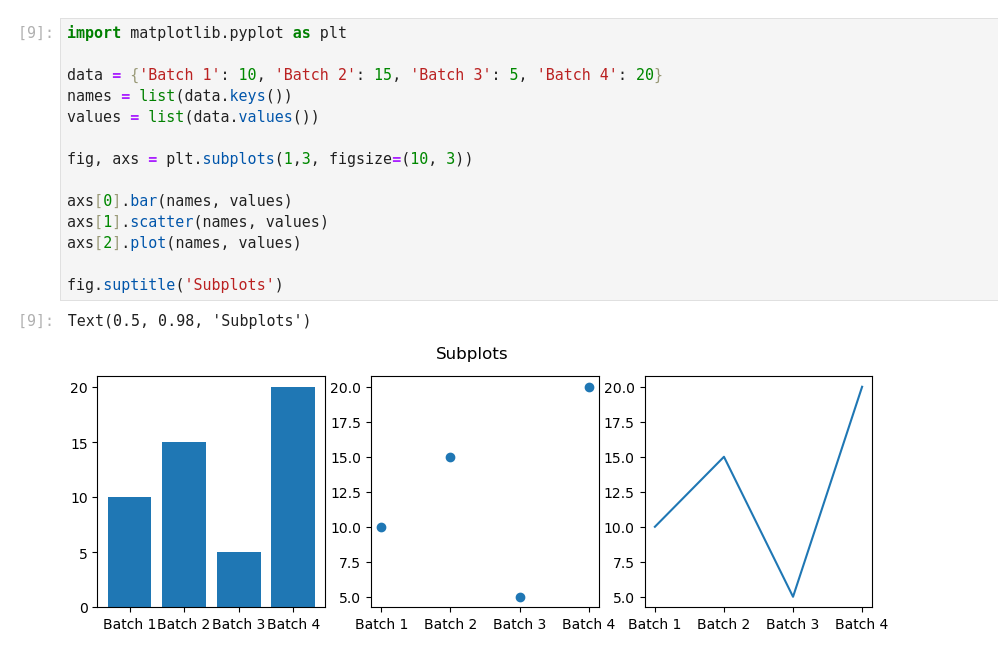Viewport: 998px width, 655px height.
Task: Click the axs[2].plot code line
Action: click(184, 243)
